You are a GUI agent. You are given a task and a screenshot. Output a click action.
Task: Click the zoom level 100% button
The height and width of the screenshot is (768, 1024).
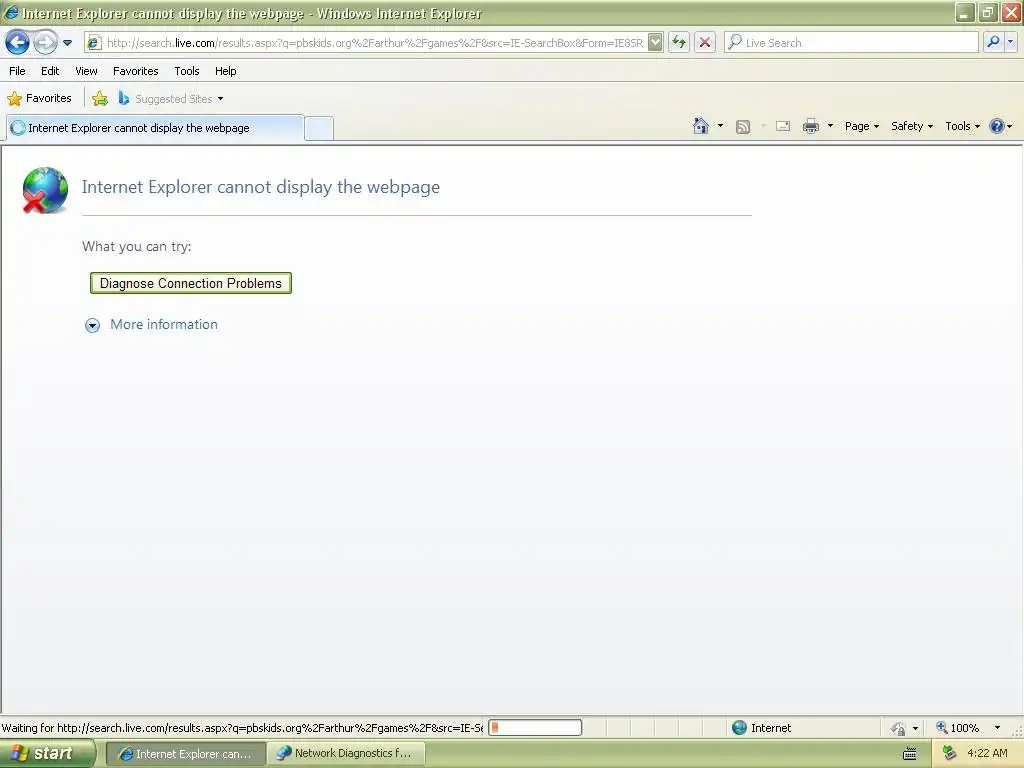[x=958, y=728]
